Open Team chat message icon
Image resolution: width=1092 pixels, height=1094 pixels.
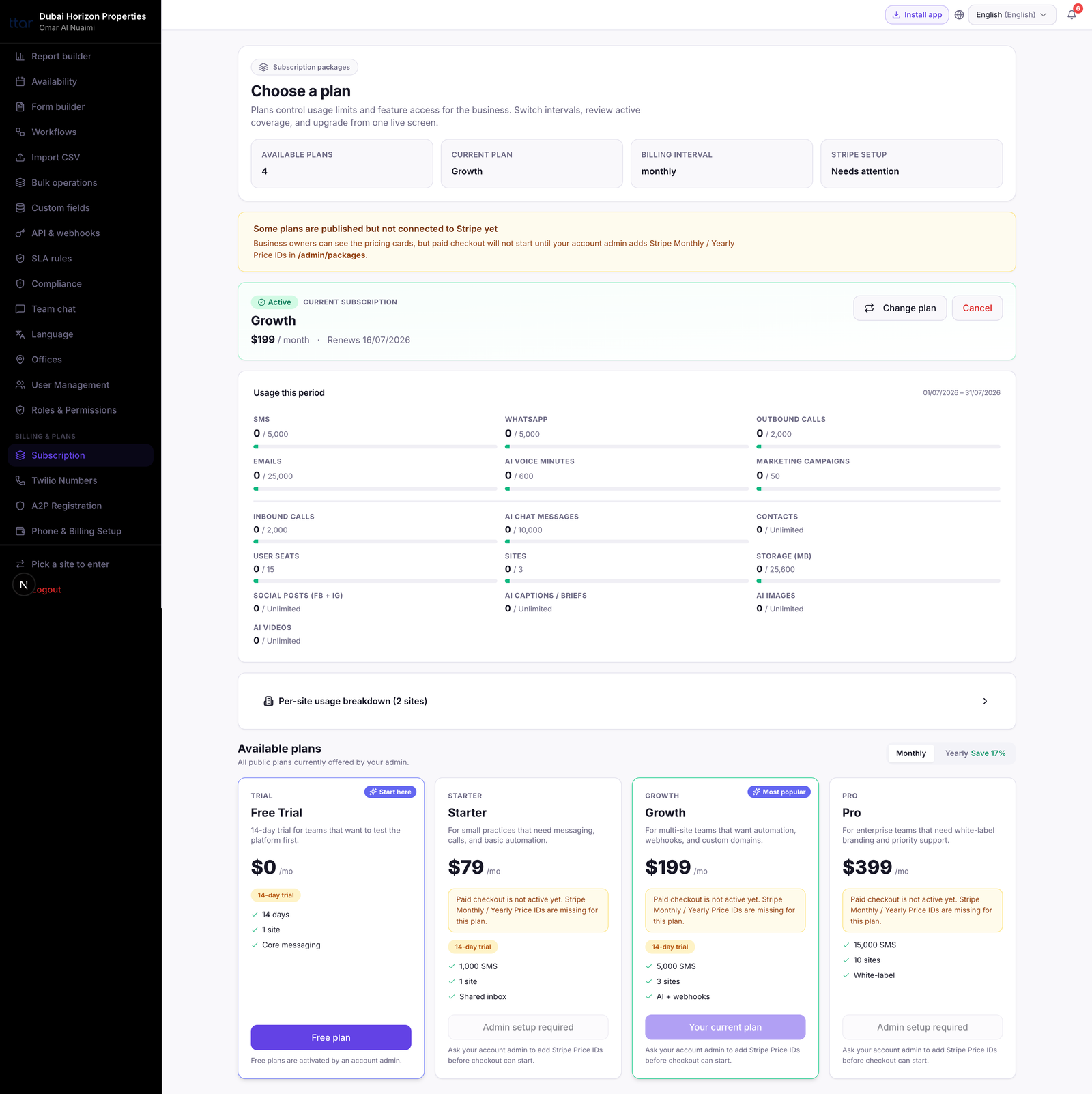[20, 309]
